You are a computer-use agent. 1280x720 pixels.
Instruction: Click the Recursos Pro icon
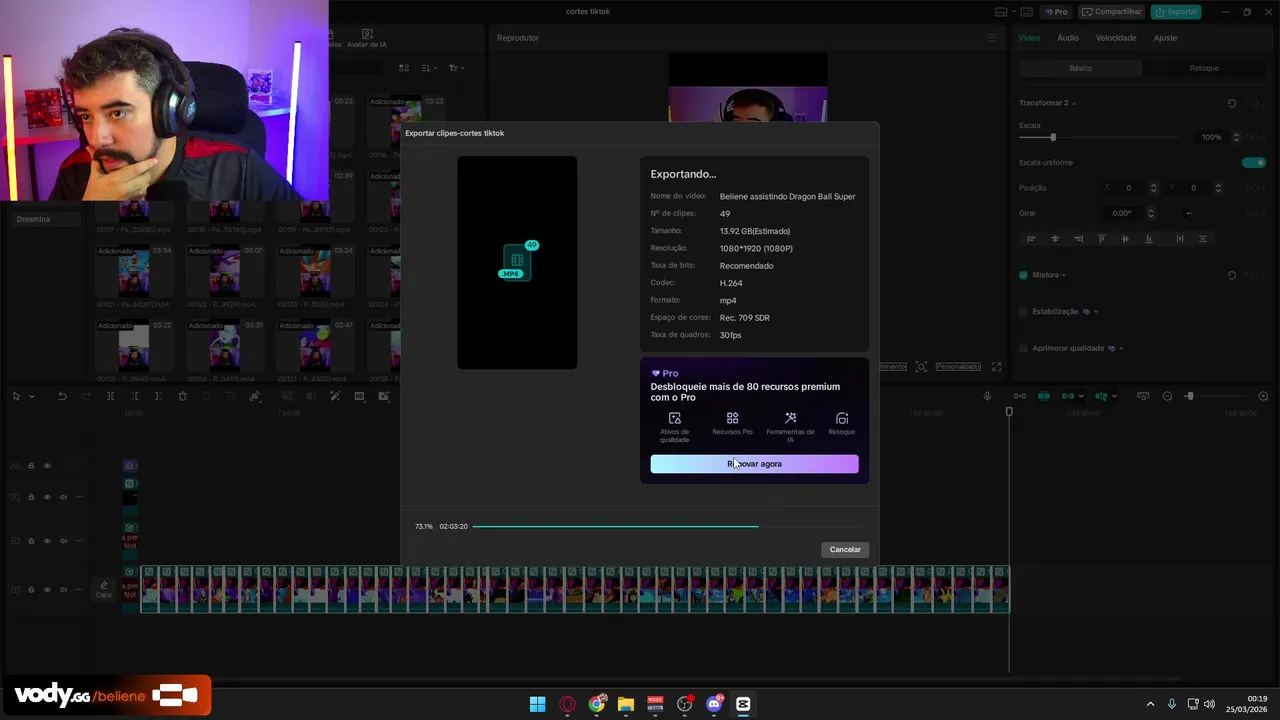pos(732,418)
